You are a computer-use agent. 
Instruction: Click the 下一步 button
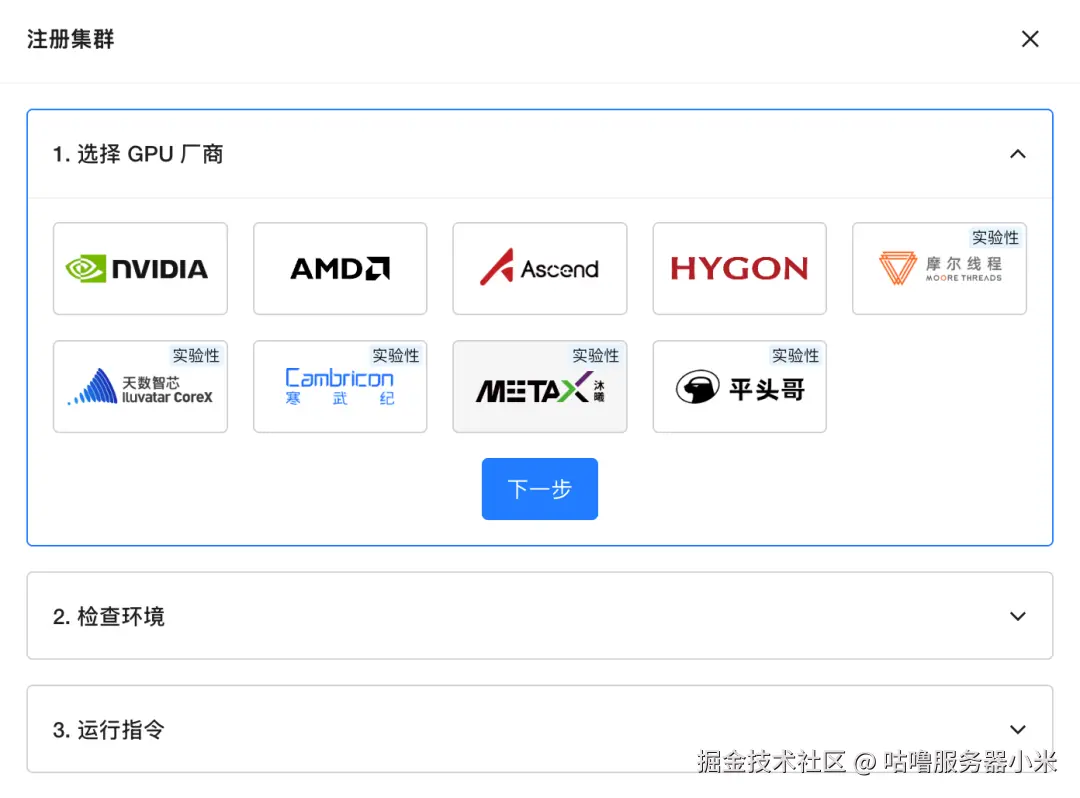pyautogui.click(x=540, y=489)
